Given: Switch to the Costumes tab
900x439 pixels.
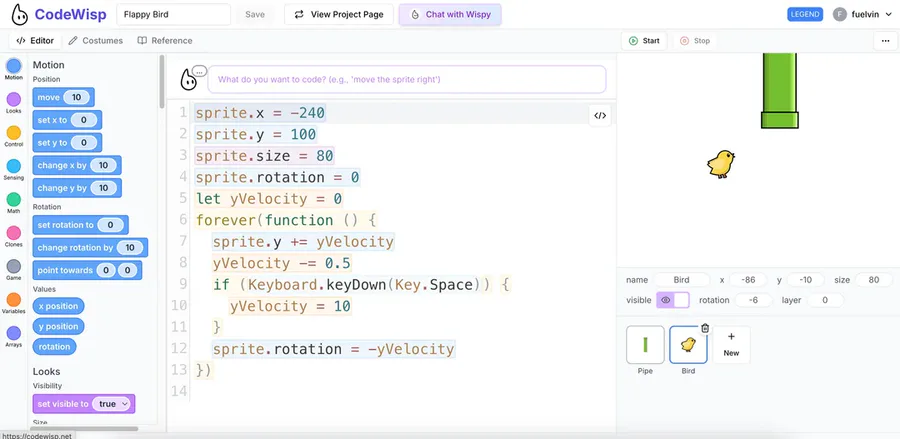Looking at the screenshot, I should (96, 41).
